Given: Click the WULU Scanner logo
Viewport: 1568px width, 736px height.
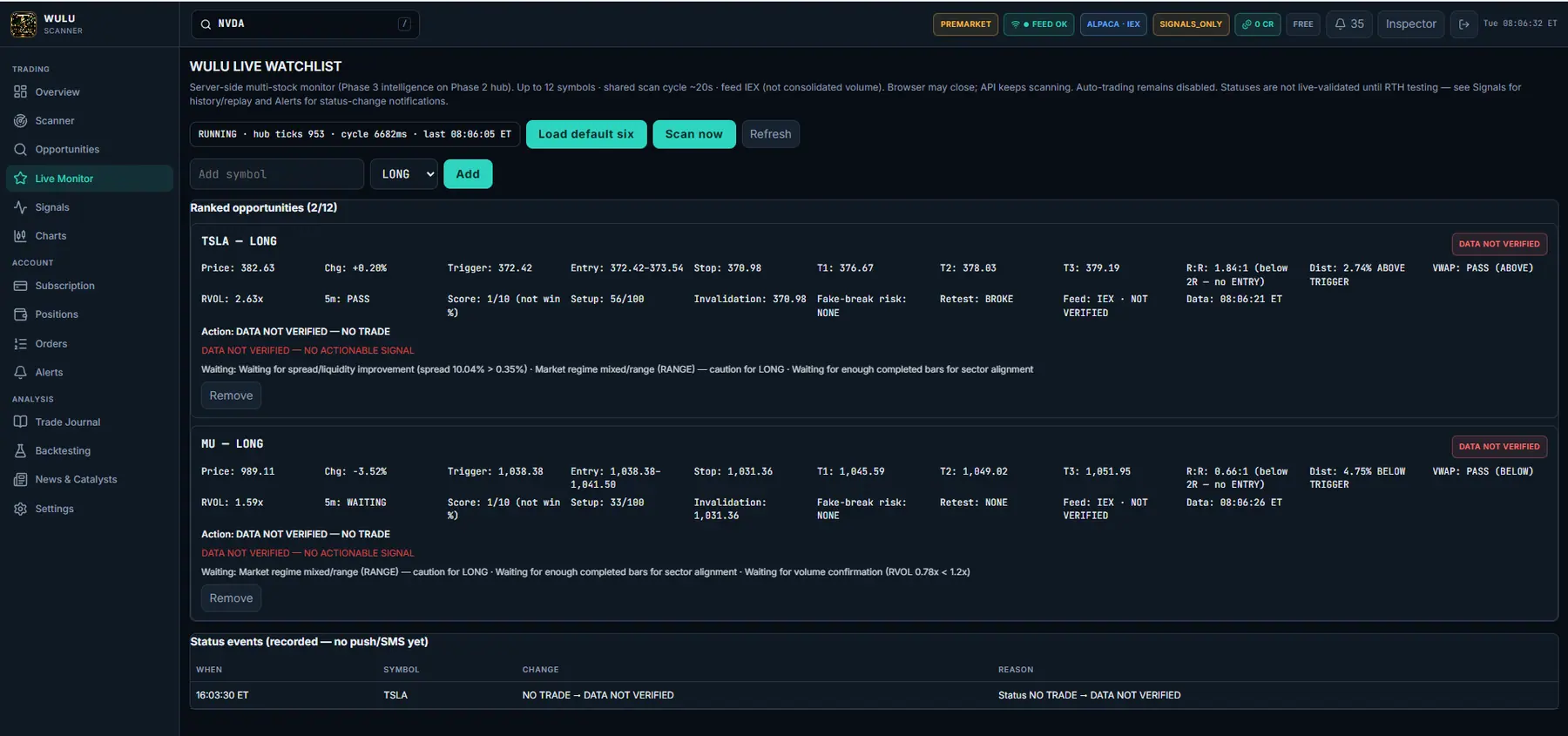Looking at the screenshot, I should [x=24, y=24].
